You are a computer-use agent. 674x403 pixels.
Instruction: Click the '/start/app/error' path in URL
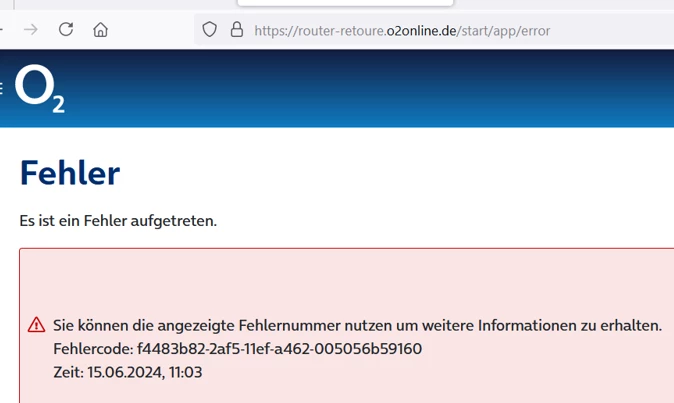pyautogui.click(x=504, y=31)
